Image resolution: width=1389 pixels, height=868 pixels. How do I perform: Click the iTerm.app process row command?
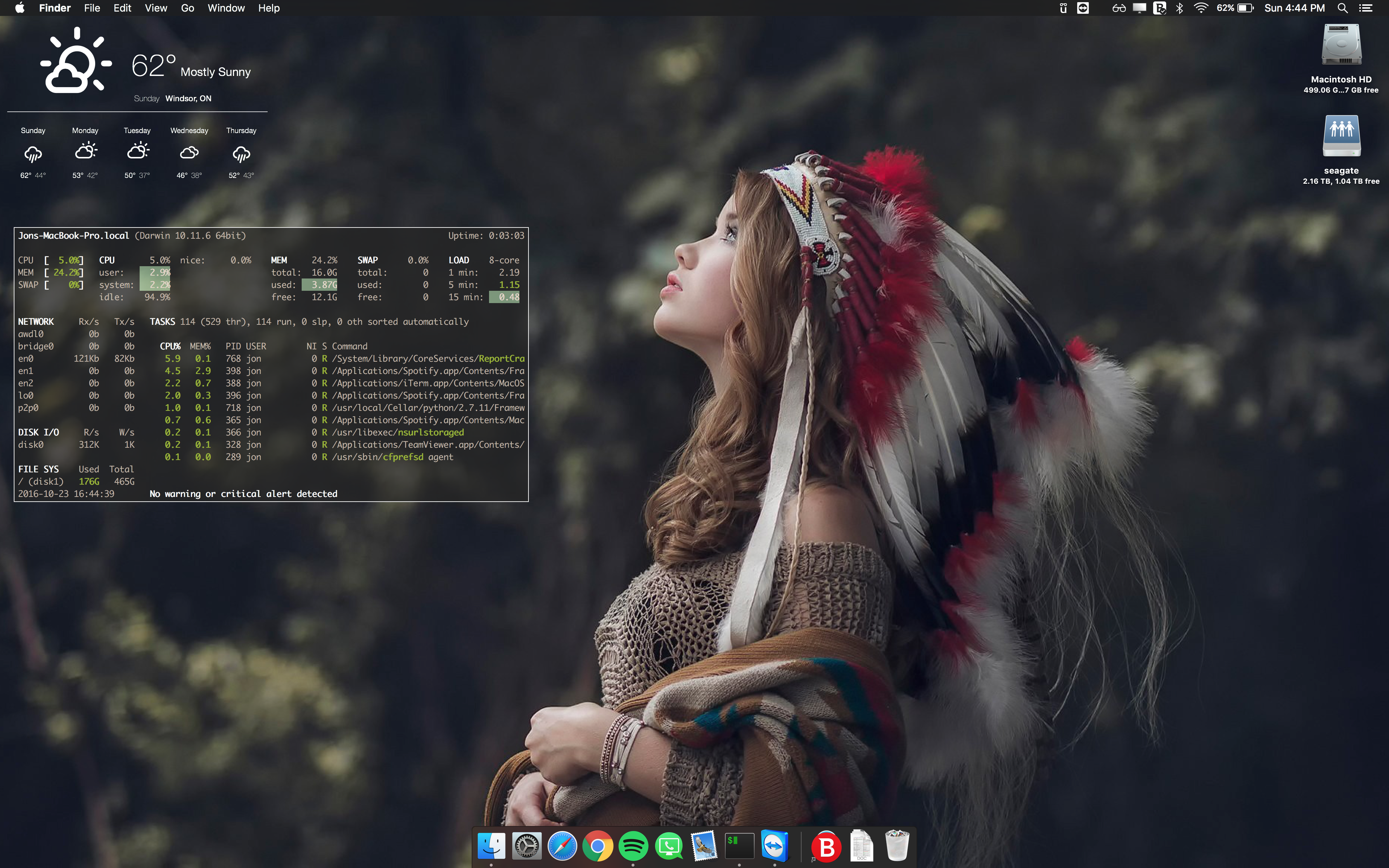pos(428,383)
